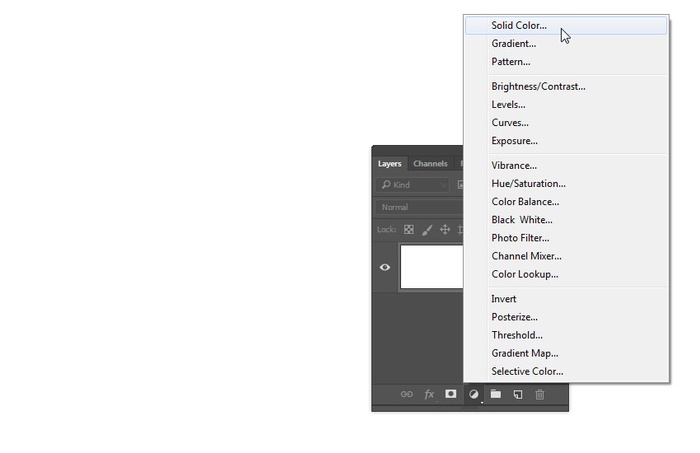Image resolution: width=700 pixels, height=453 pixels.
Task: Click the link layers icon
Action: tap(406, 395)
